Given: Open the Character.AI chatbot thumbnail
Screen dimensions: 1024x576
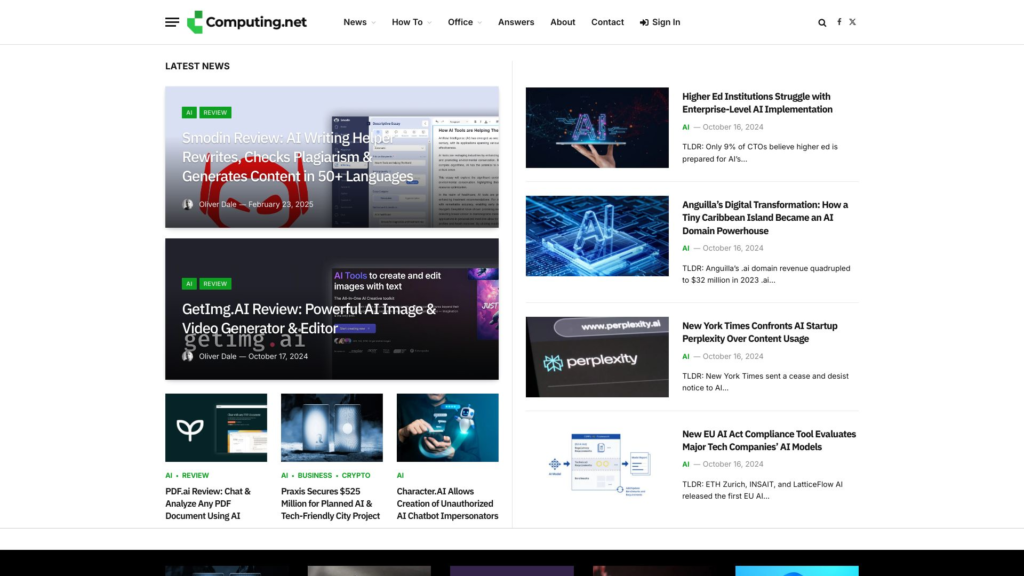Looking at the screenshot, I should (x=447, y=427).
